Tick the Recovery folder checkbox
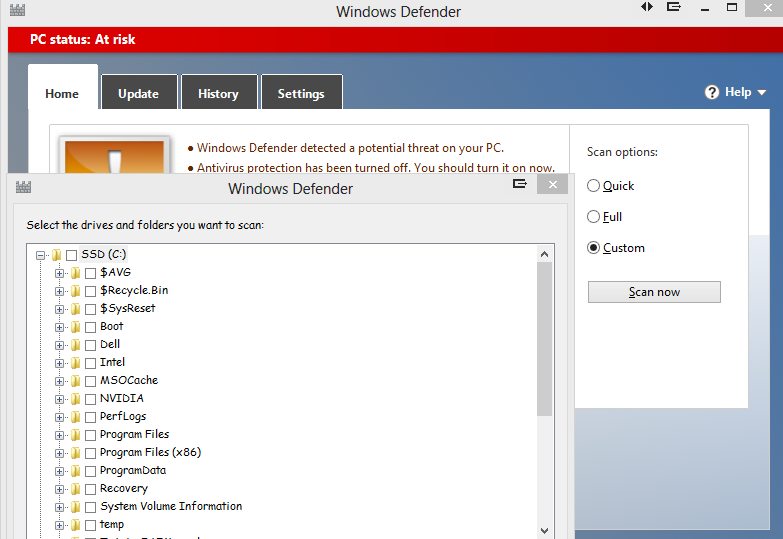The image size is (783, 539). (90, 489)
